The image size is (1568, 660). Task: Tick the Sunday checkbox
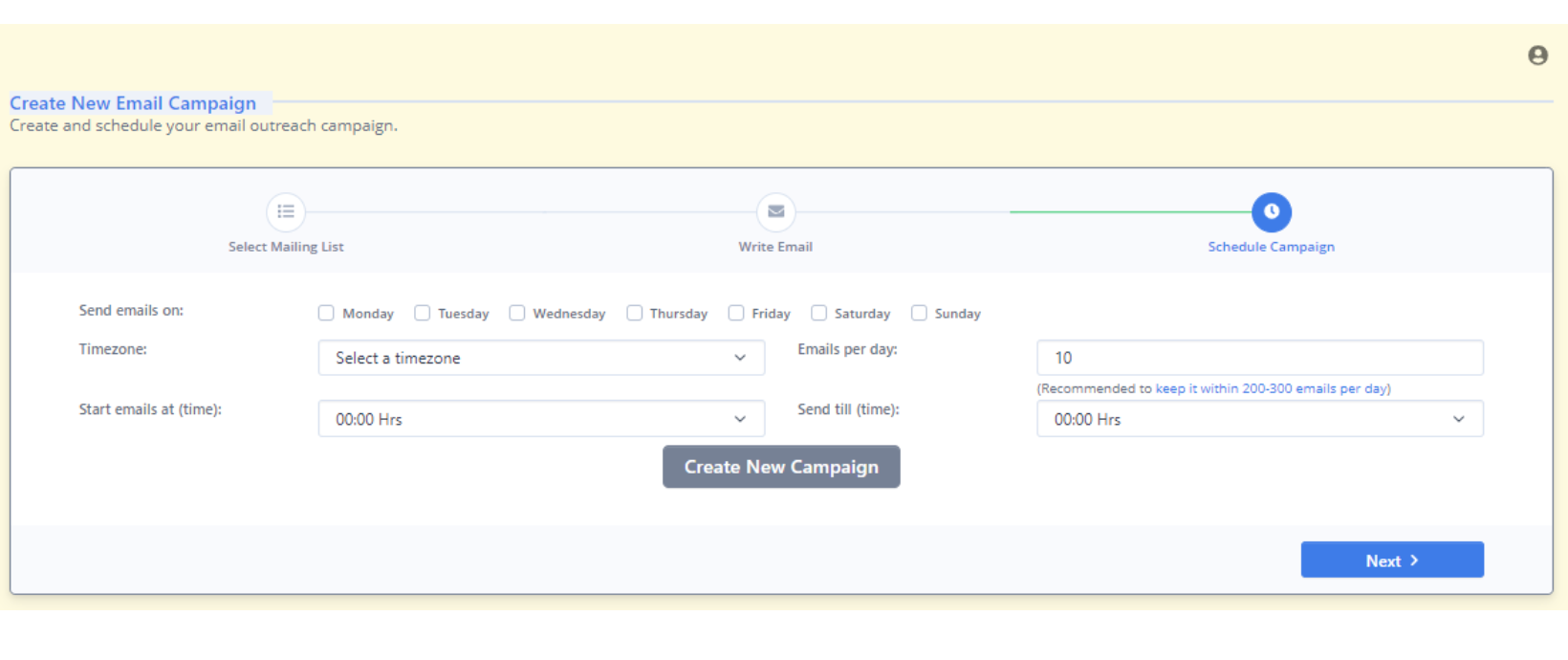pyautogui.click(x=919, y=313)
